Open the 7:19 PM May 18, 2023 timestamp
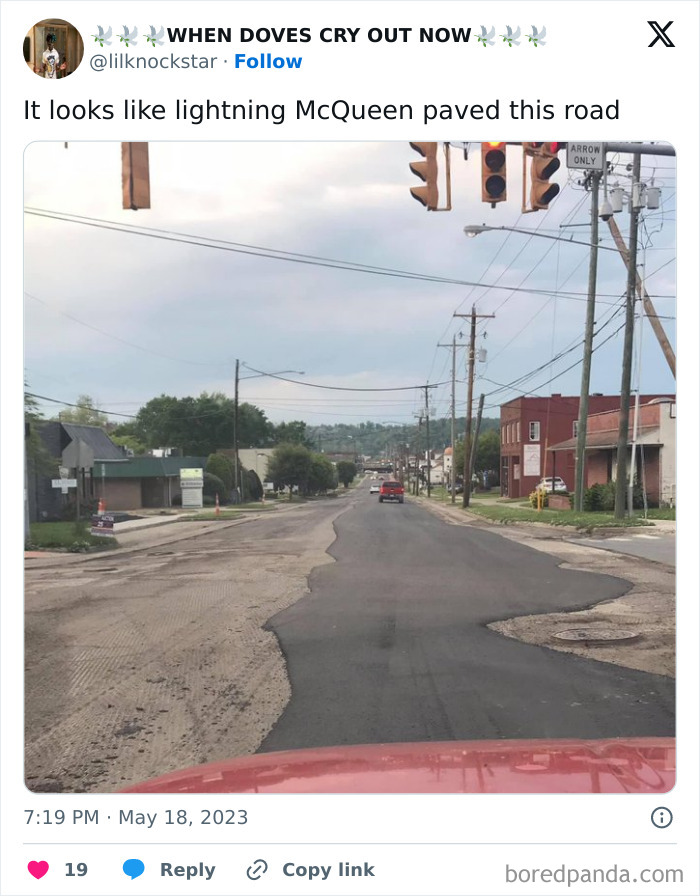This screenshot has width=700, height=896. (136, 817)
